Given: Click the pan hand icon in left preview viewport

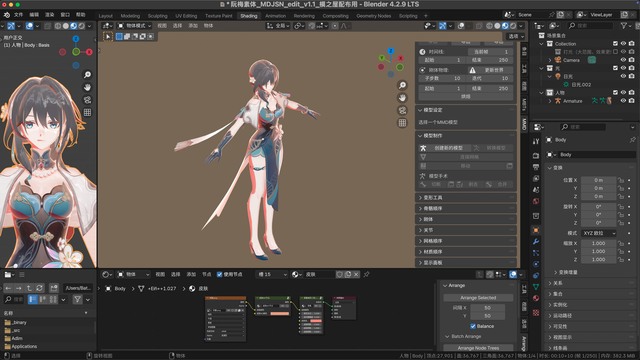Looking at the screenshot, I should click(x=87, y=87).
